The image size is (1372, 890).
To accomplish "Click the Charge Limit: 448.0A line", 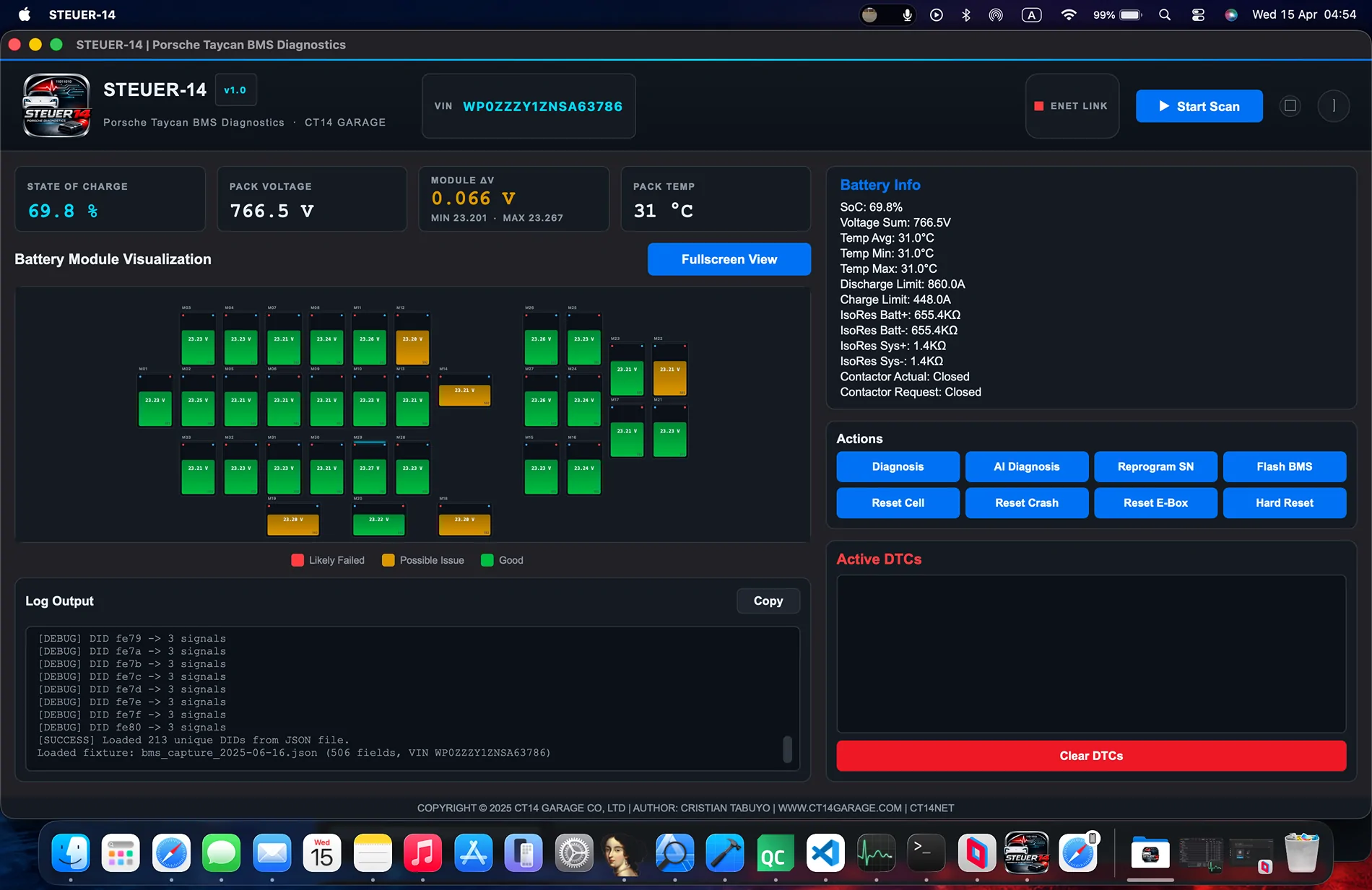I will pyautogui.click(x=895, y=300).
